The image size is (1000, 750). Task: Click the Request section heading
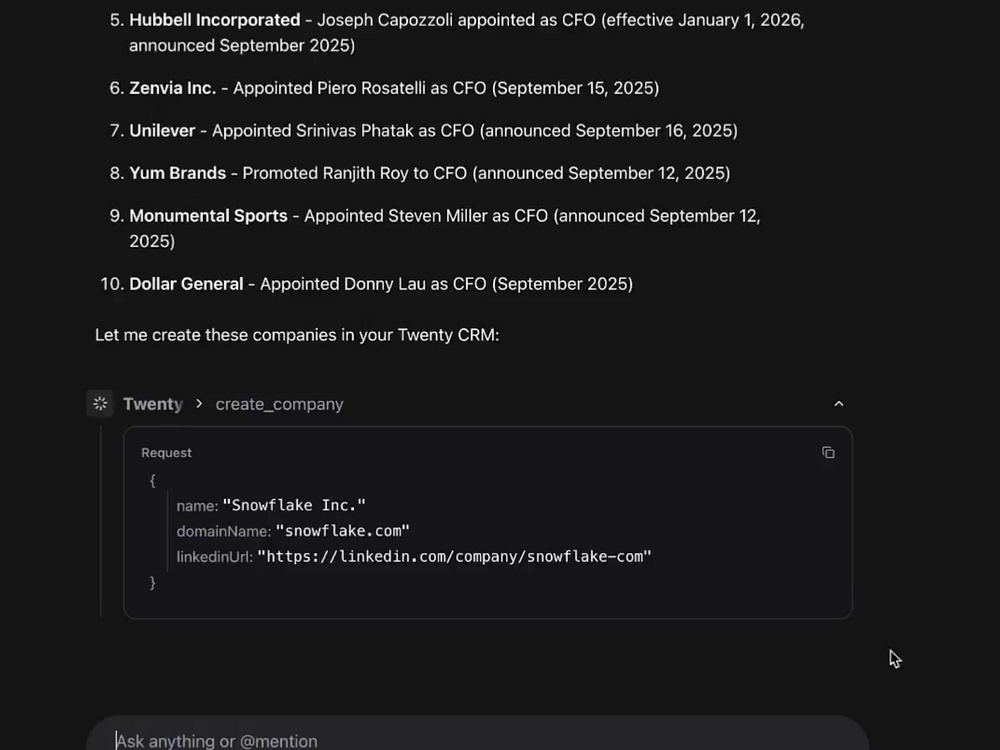(x=166, y=453)
